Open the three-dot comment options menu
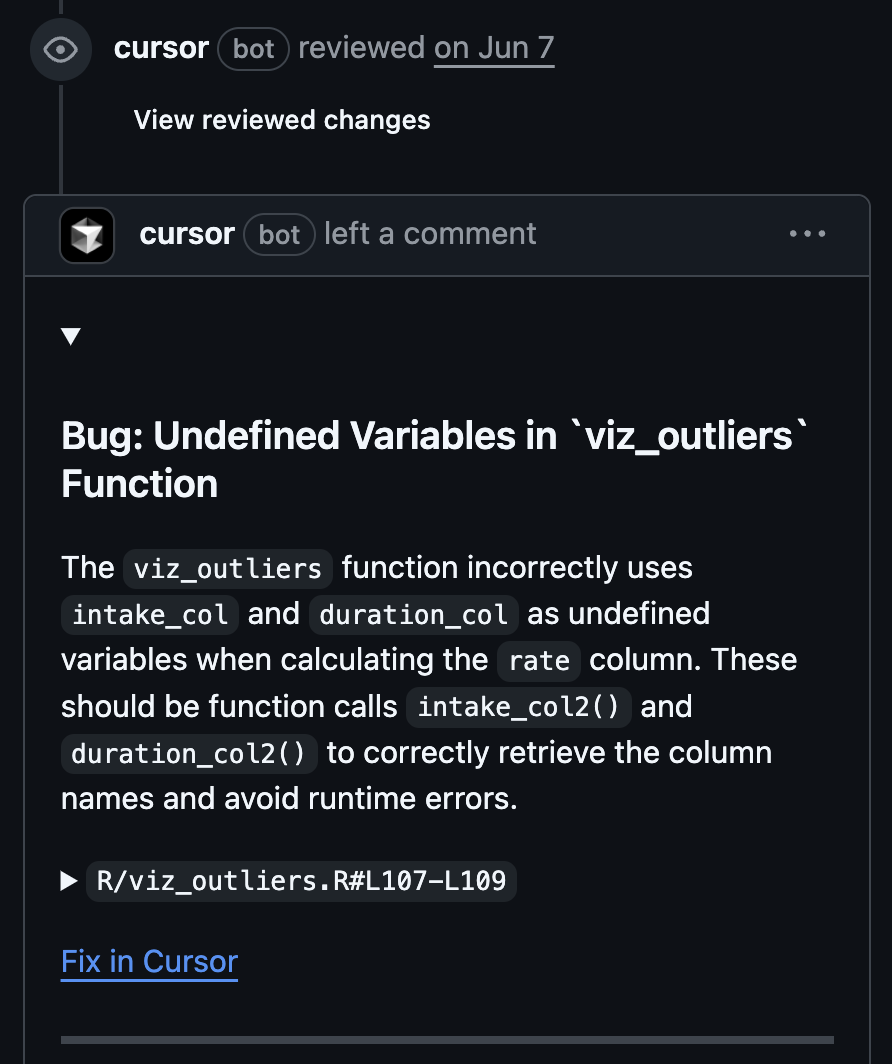This screenshot has height=1064, width=892. 807,234
